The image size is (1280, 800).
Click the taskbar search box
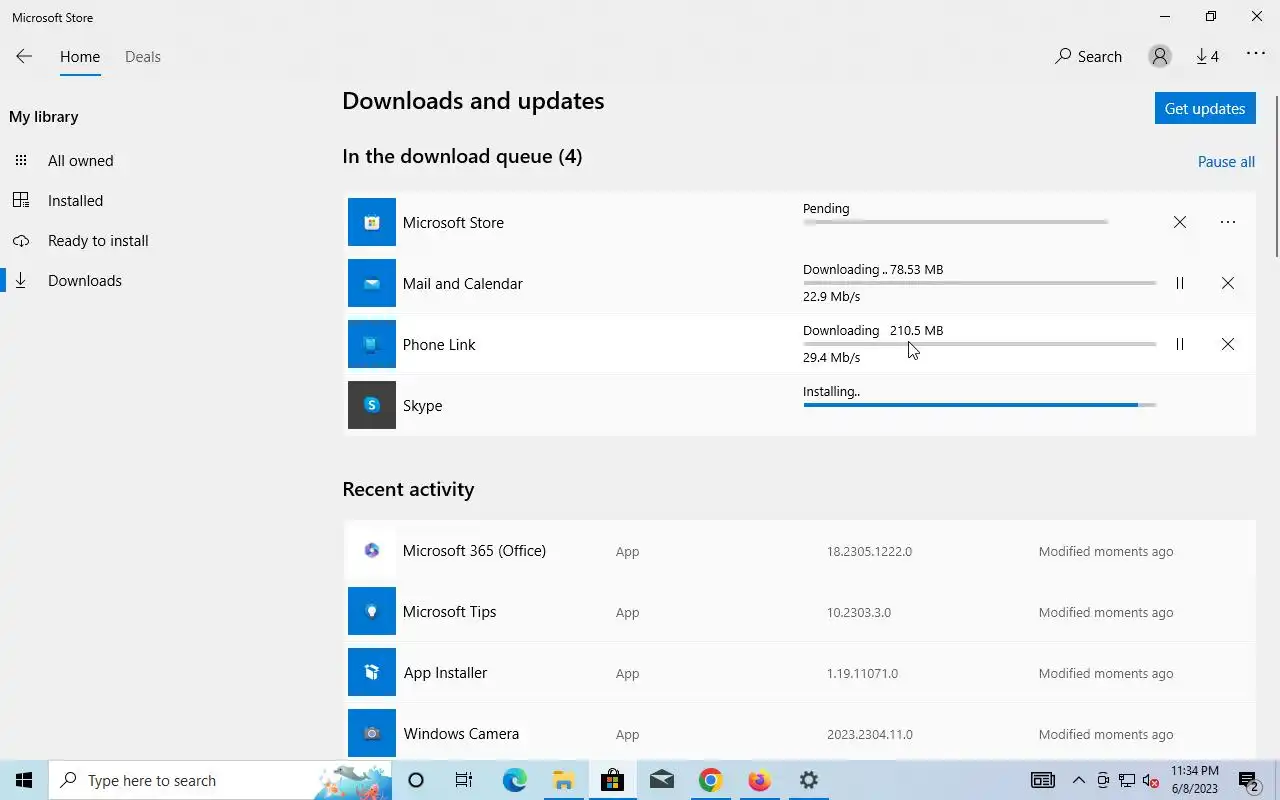pos(220,780)
